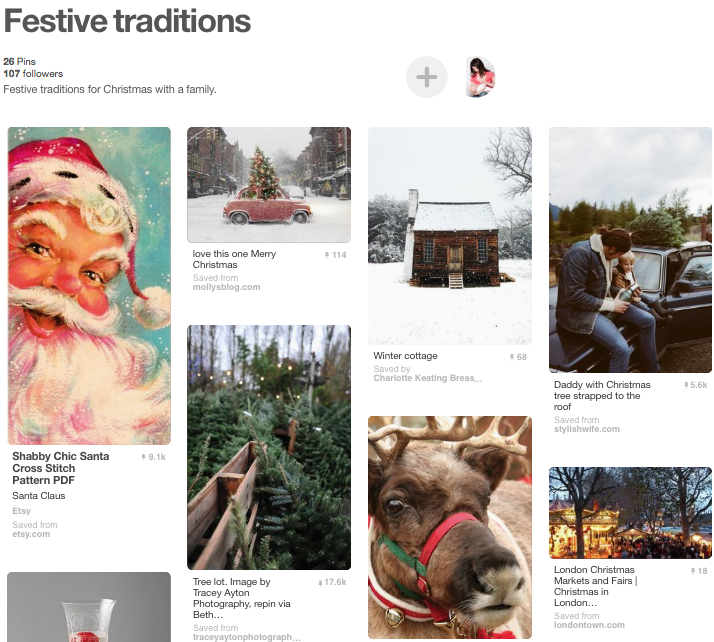Open the Shabby Chic Santa image
Viewport: 714px width, 642px height.
tap(89, 286)
